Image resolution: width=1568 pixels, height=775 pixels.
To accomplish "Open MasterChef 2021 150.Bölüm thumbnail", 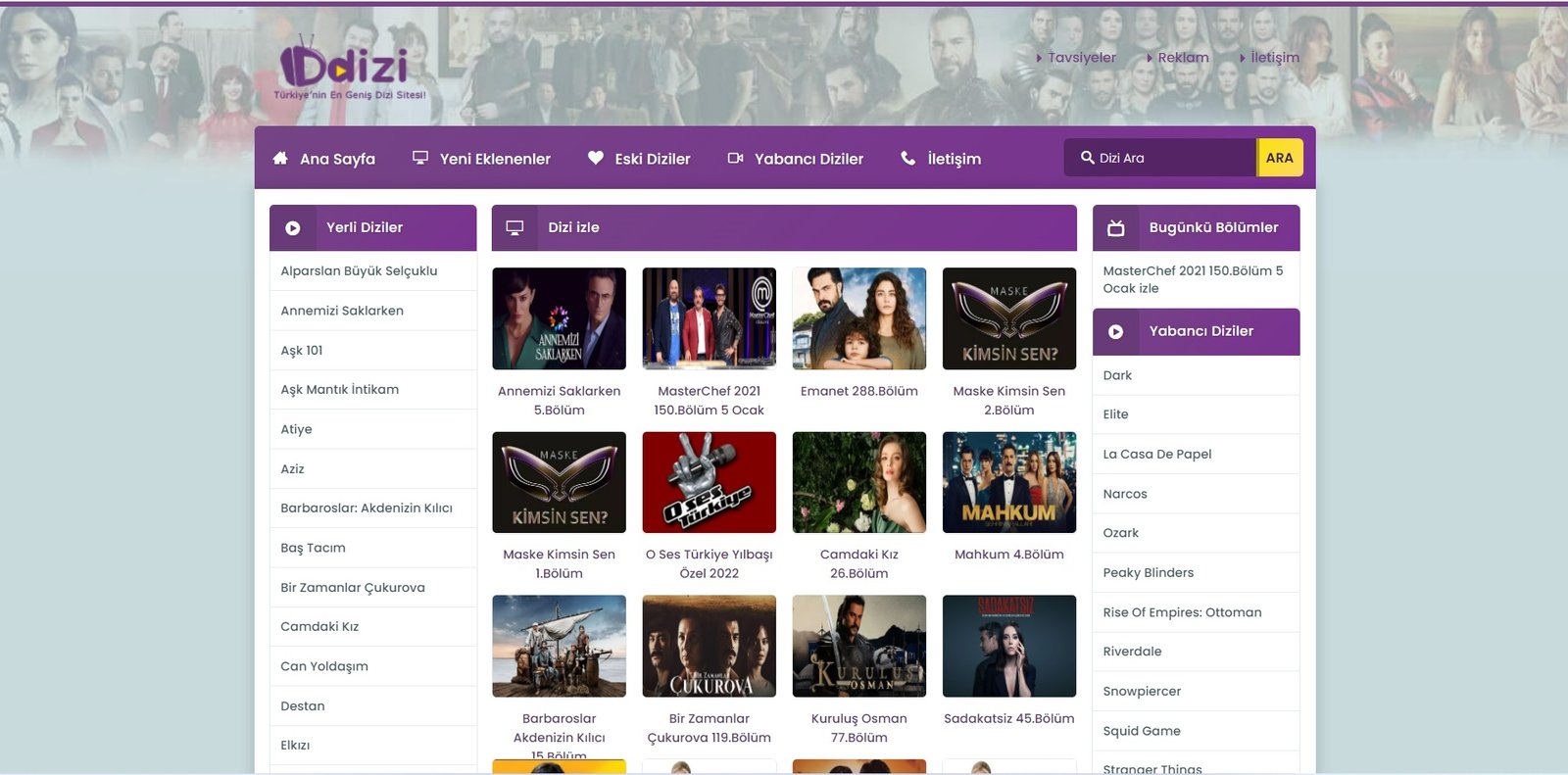I will (709, 318).
